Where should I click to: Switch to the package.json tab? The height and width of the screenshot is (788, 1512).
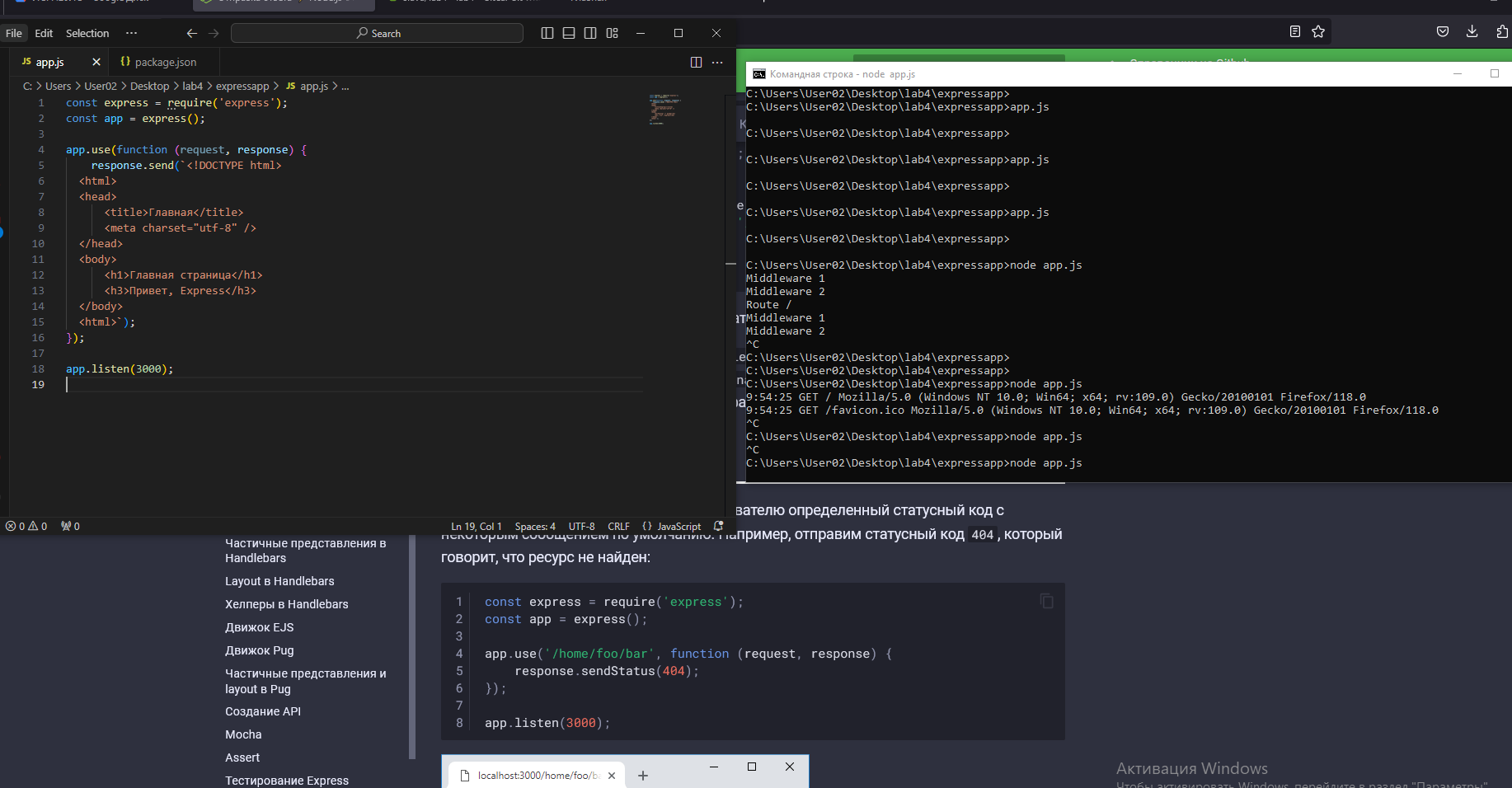[165, 63]
